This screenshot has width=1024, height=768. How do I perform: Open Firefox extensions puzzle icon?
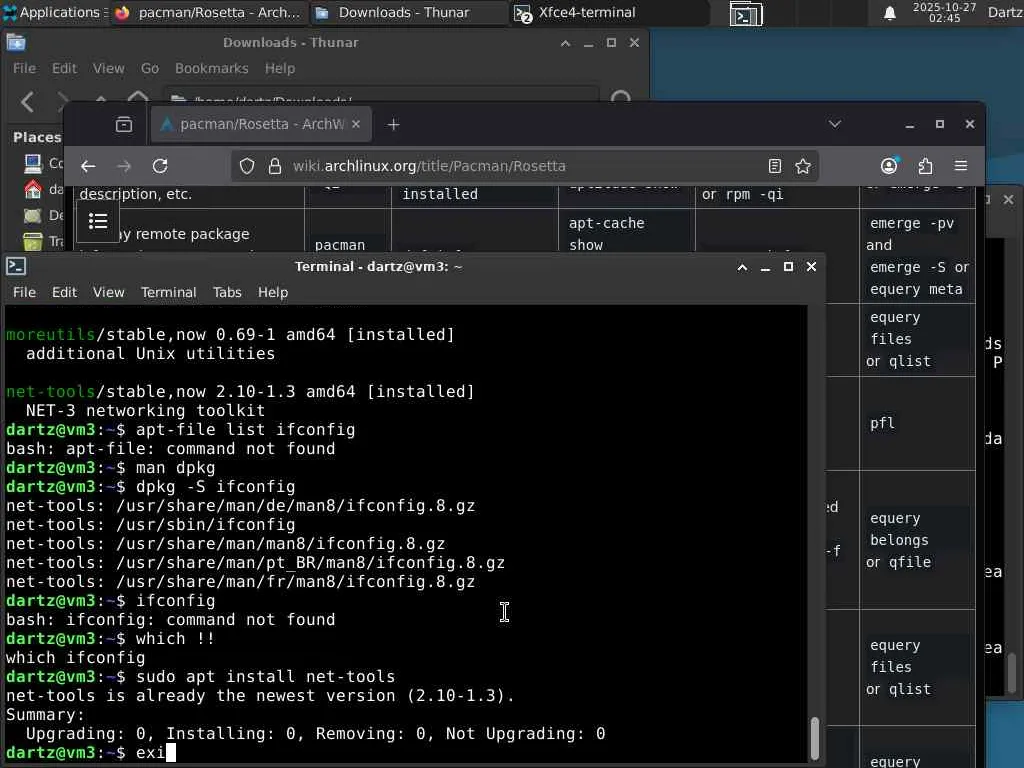click(925, 166)
